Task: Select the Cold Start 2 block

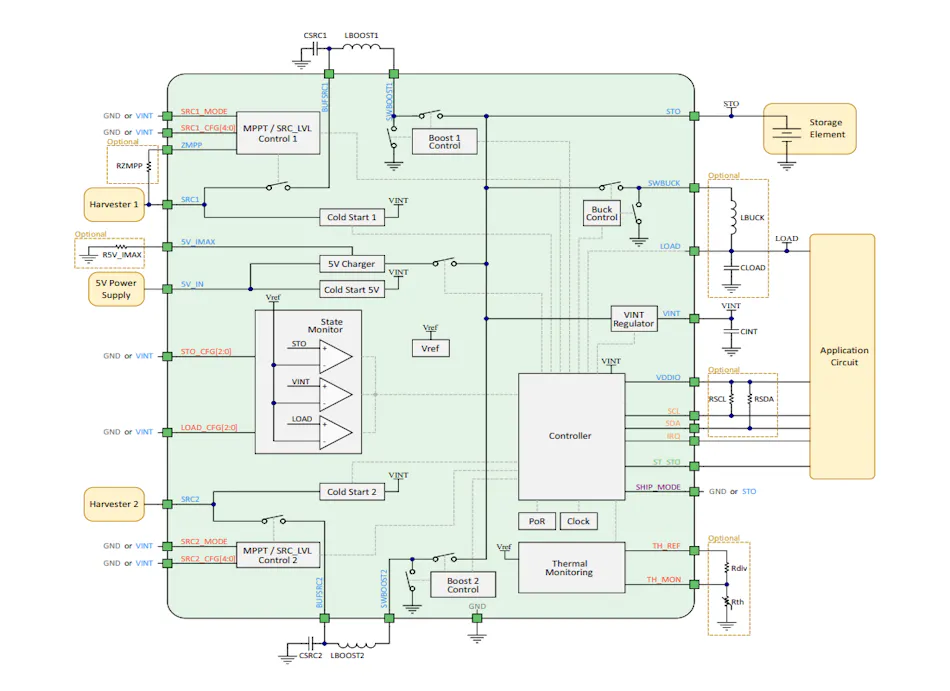Action: [x=351, y=492]
